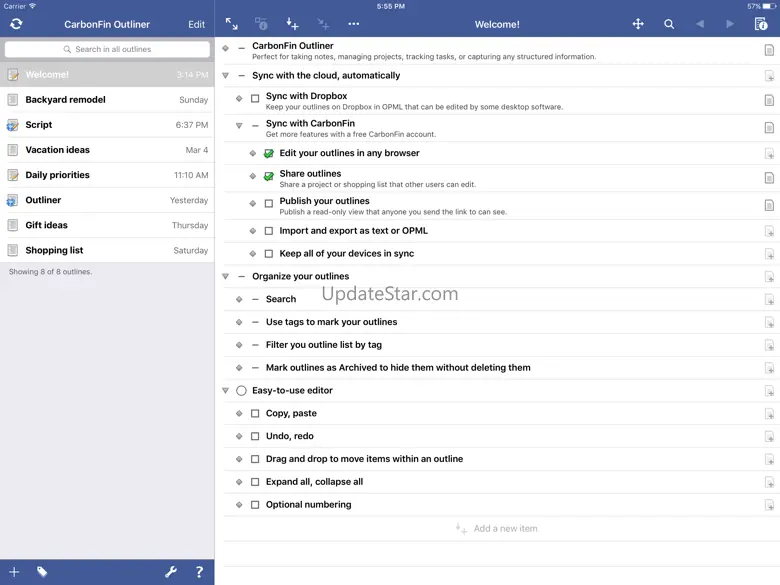Viewport: 780px width, 585px height.
Task: Check the Expand all, collapse all checkbox
Action: point(255,482)
